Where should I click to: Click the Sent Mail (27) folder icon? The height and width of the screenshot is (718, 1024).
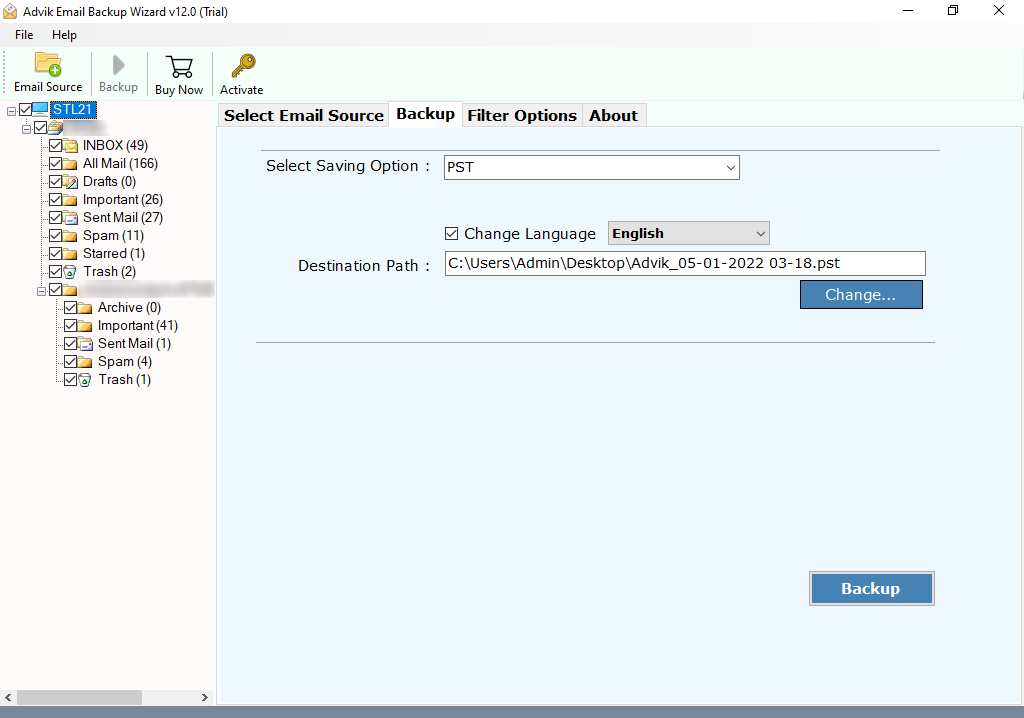click(x=70, y=218)
